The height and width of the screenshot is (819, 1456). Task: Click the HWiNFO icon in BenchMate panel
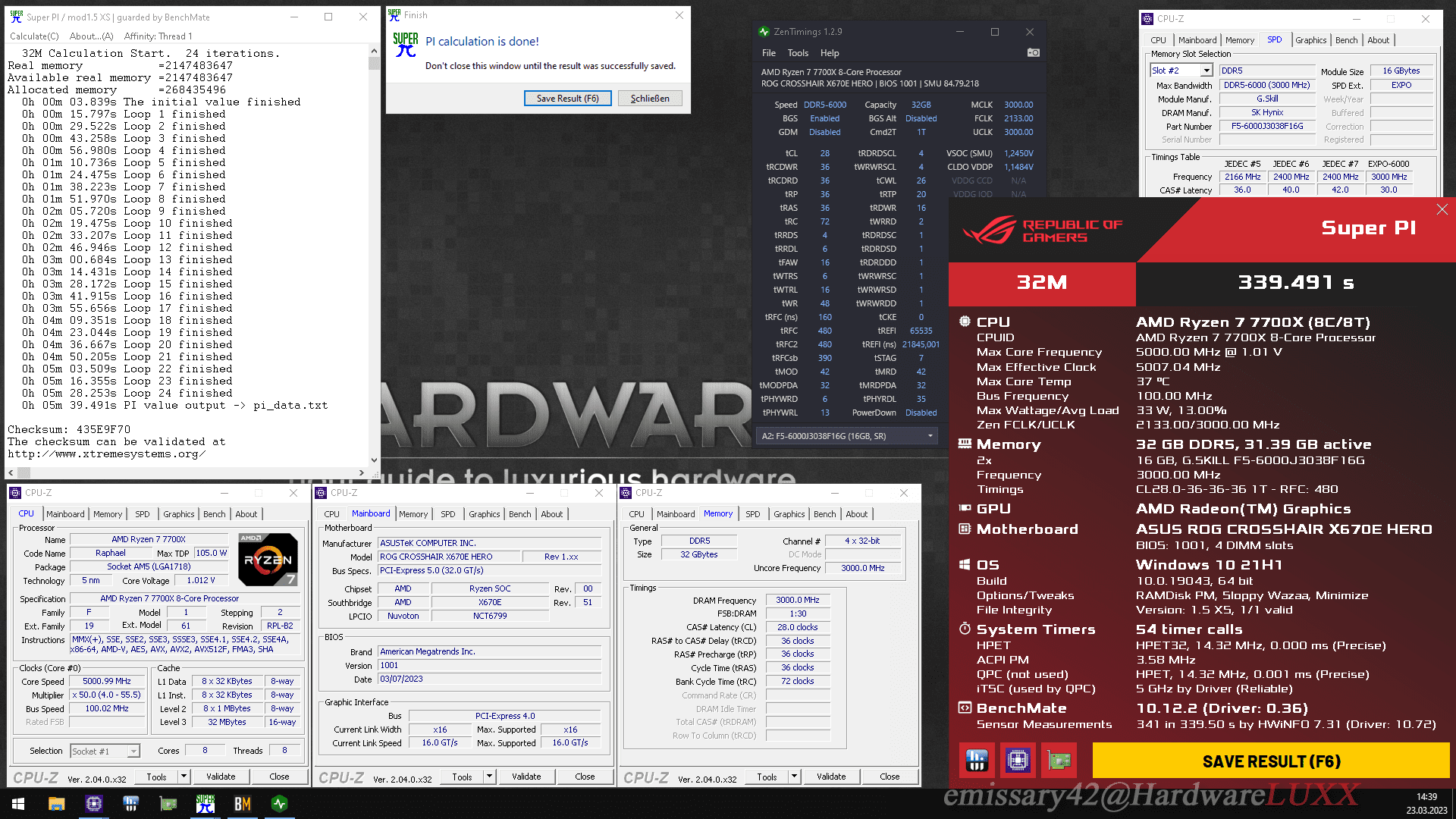(x=977, y=760)
